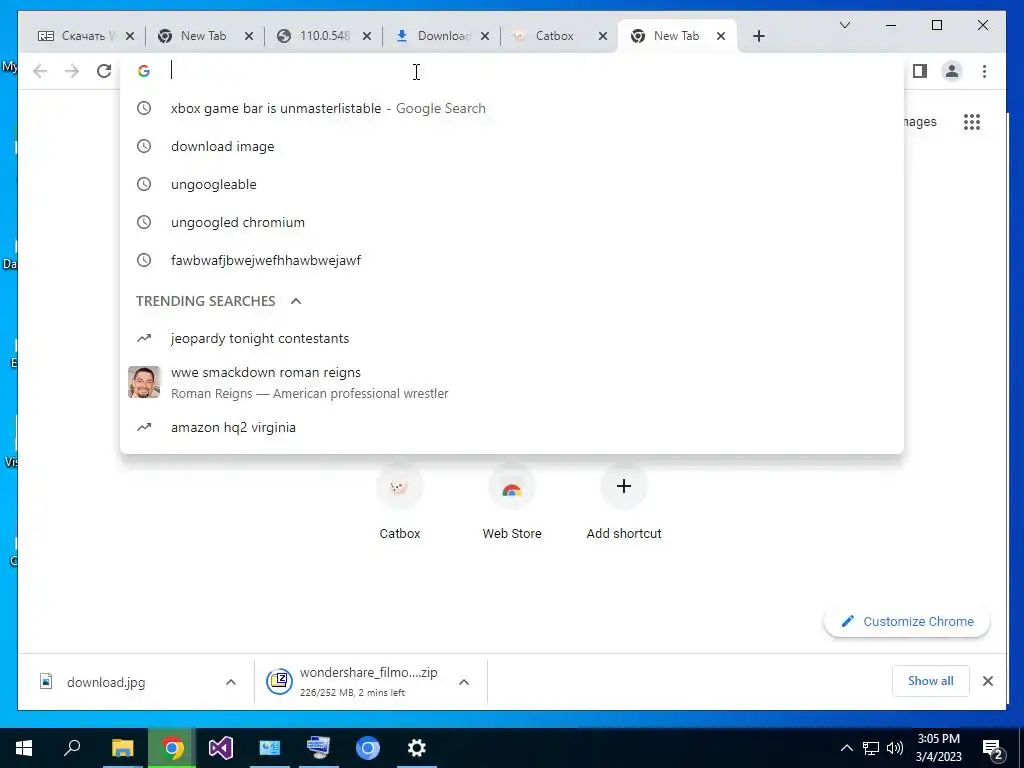
Task: Click the Roman Reigns thumbnail
Action: (144, 382)
